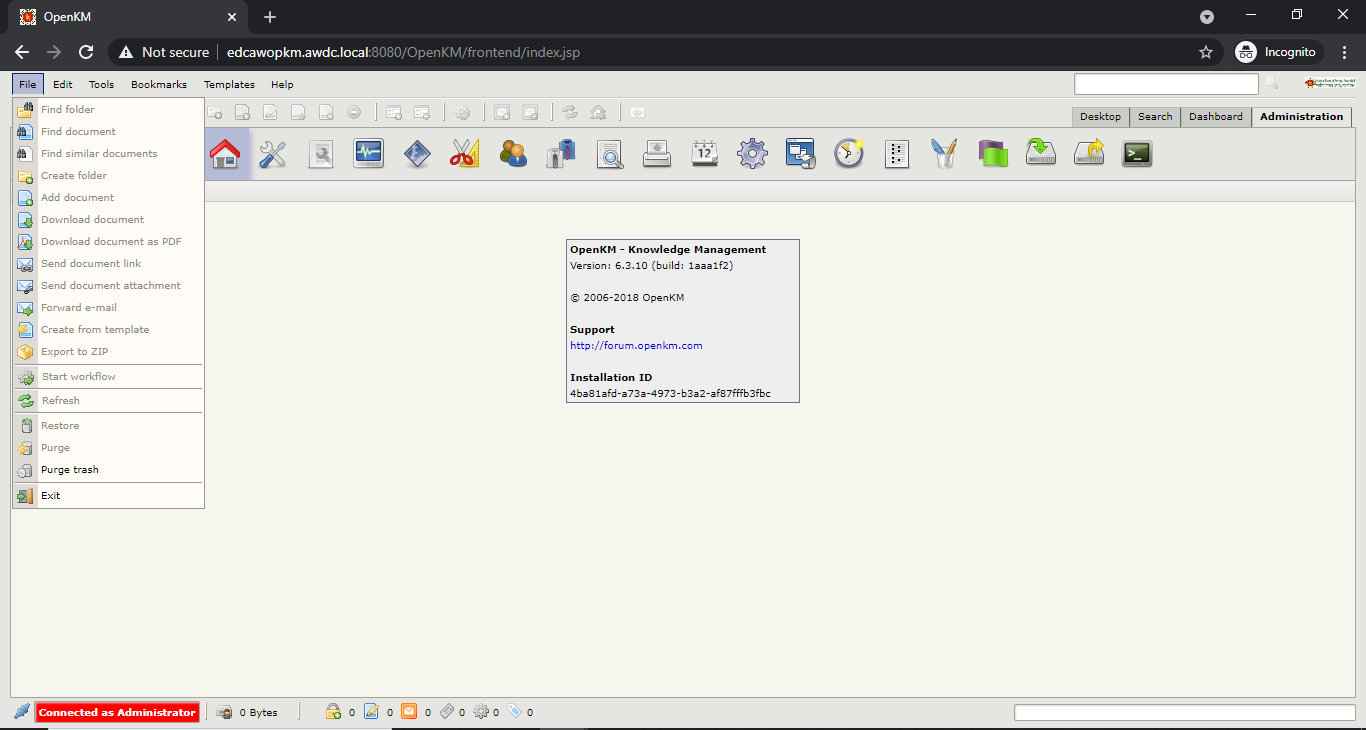Open the Bookmarks menu

[159, 85]
